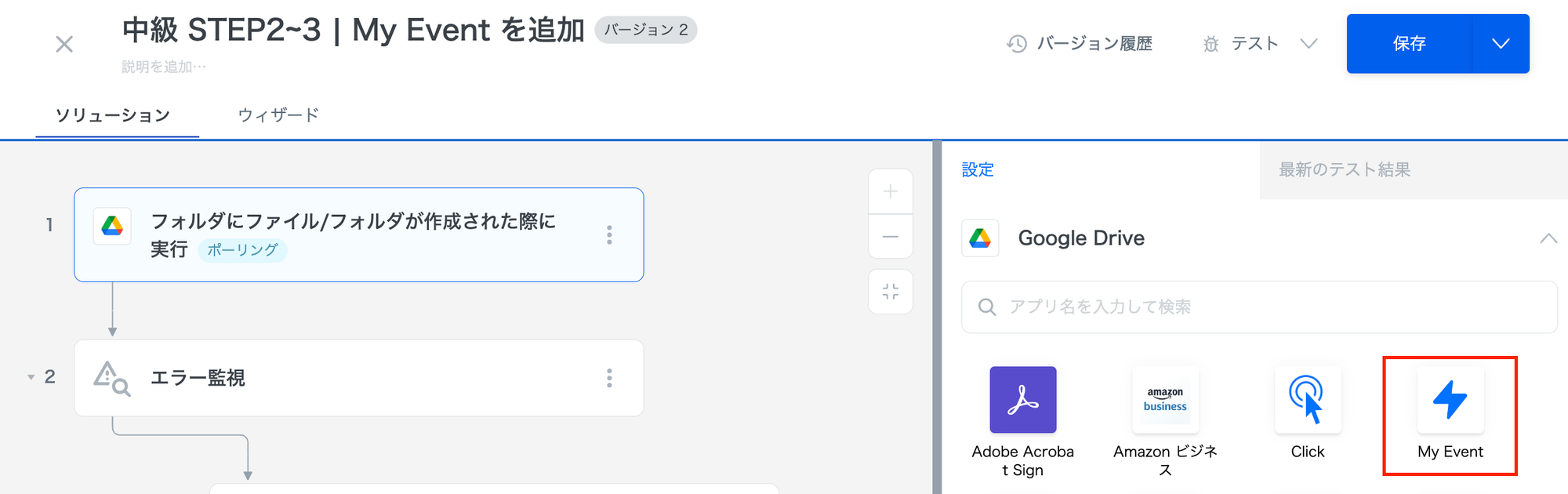Viewport: 1568px width, 494px height.
Task: Select the Click app icon
Action: [x=1308, y=400]
